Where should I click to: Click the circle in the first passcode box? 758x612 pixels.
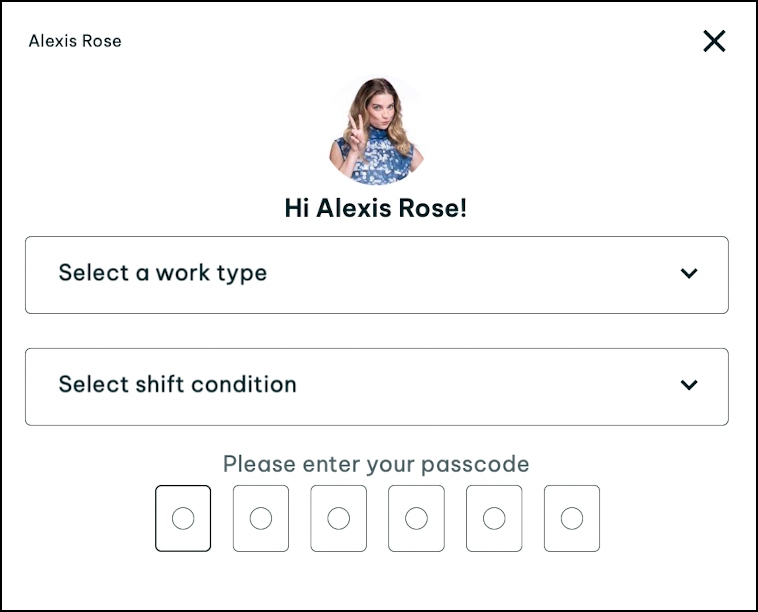click(183, 518)
